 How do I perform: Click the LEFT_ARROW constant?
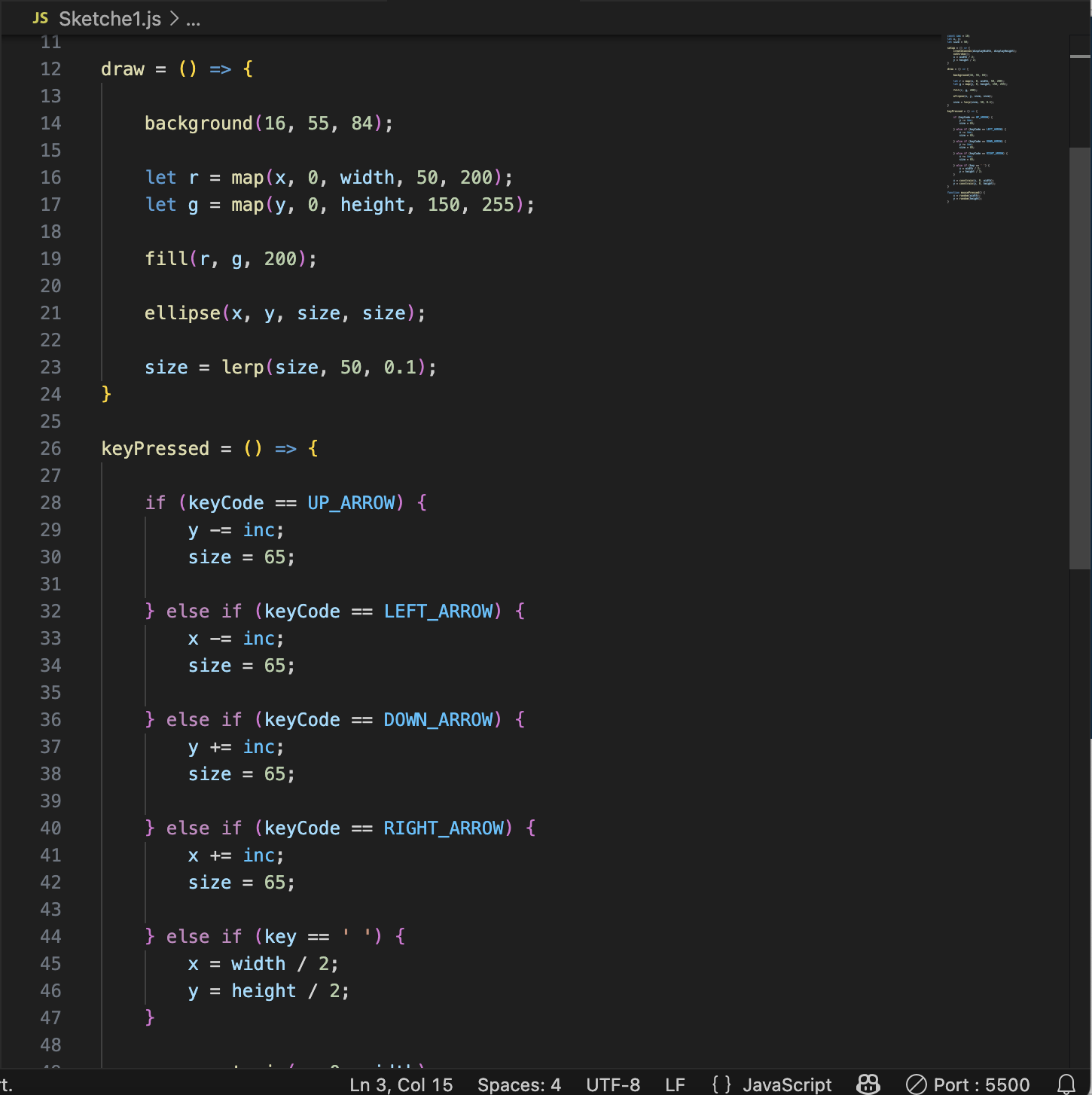click(x=438, y=612)
